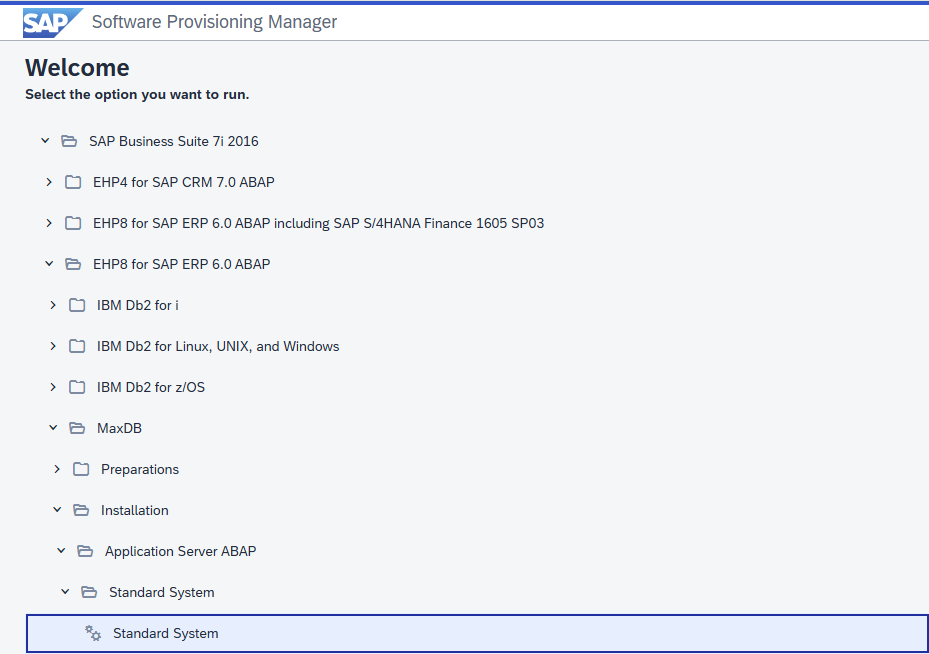
Task: Click the SAP logo
Action: tap(52, 23)
